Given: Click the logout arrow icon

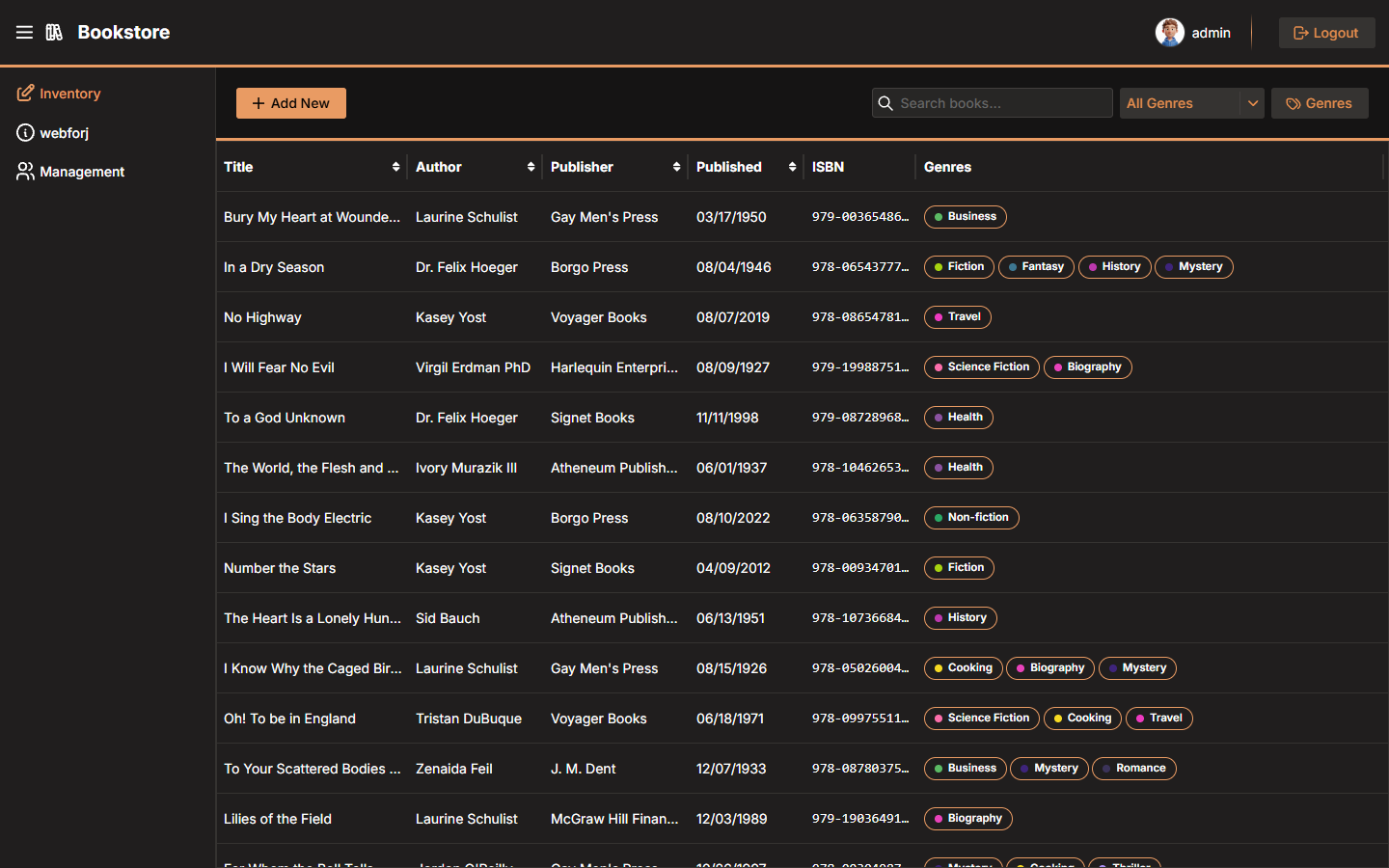Looking at the screenshot, I should point(1301,32).
